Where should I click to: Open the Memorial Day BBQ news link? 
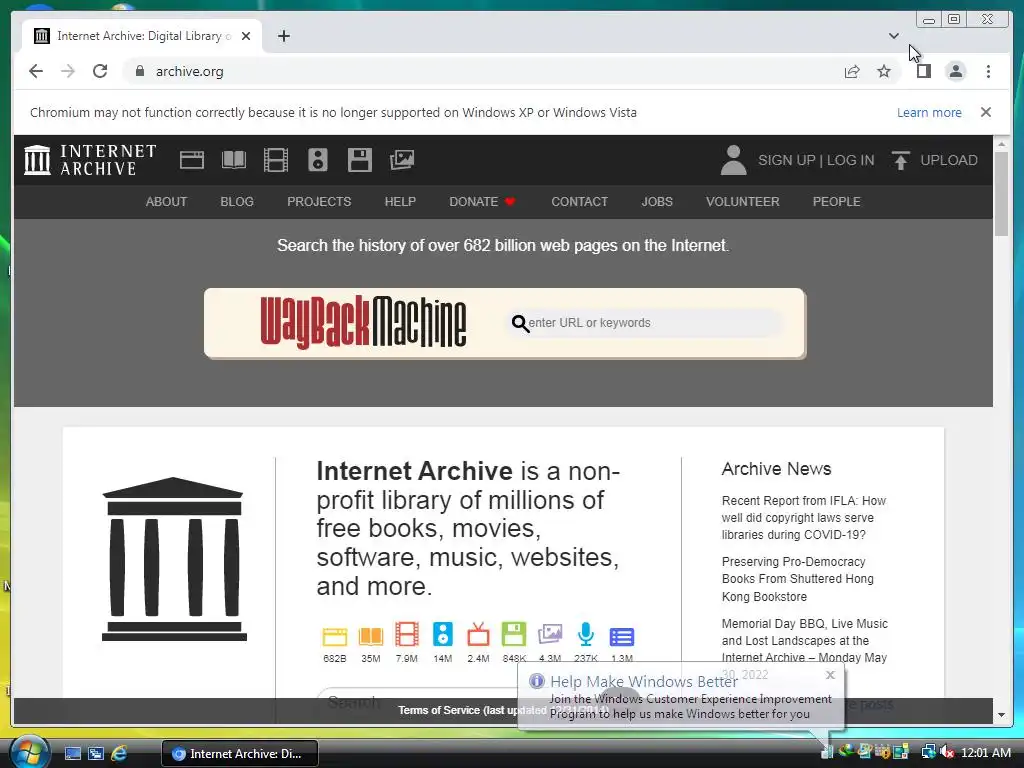pos(805,641)
